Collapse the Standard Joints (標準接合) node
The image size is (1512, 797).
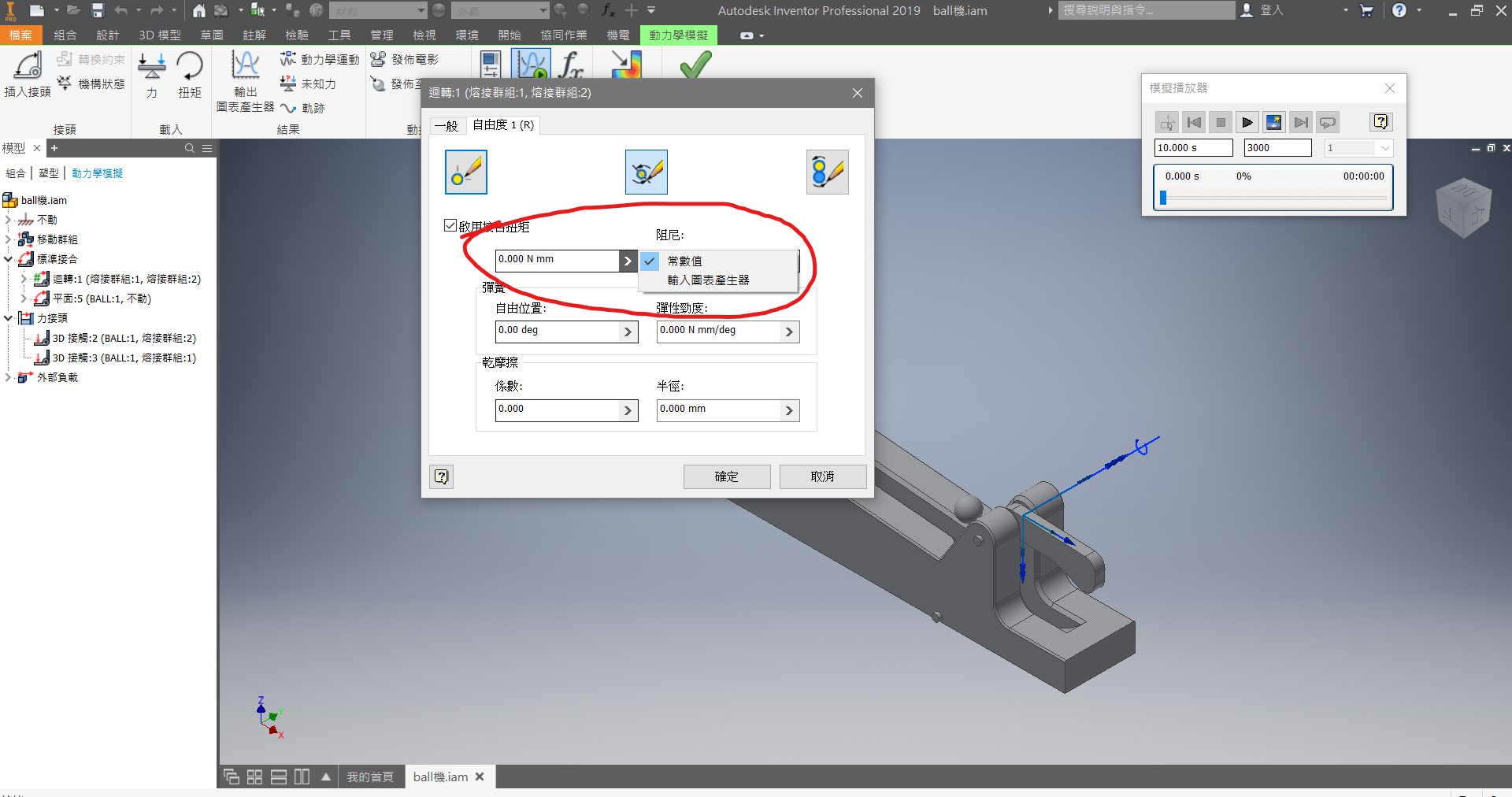[9, 259]
